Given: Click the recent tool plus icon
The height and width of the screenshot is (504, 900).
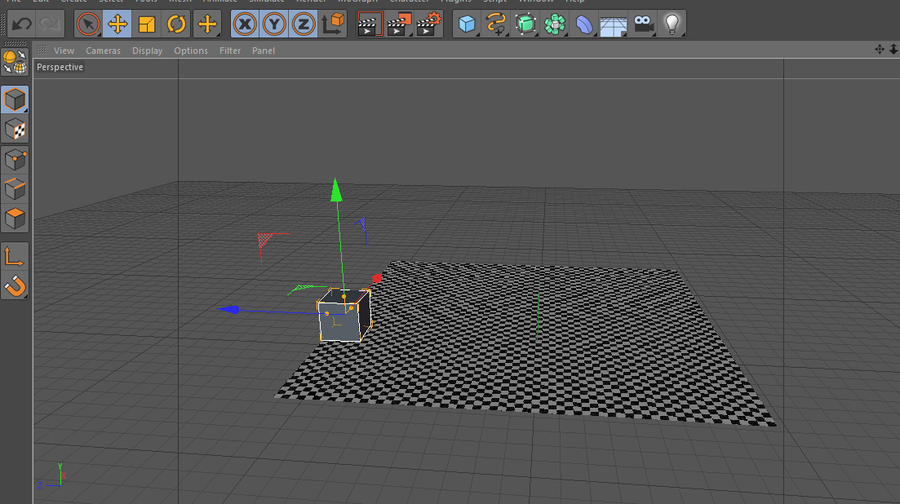Looking at the screenshot, I should [207, 24].
